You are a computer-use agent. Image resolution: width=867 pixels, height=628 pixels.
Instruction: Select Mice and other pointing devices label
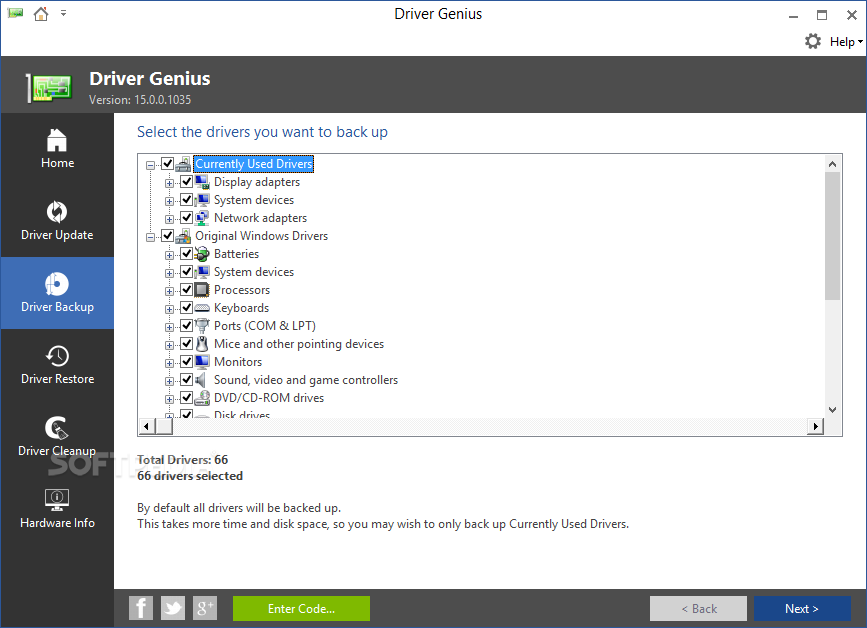tap(299, 344)
